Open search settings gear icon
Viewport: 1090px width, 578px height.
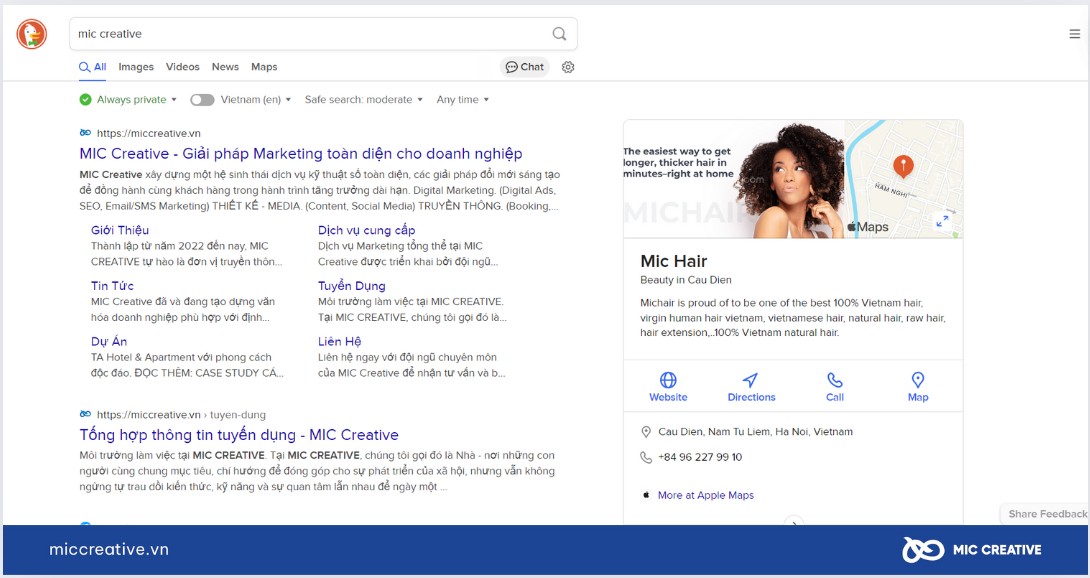568,67
